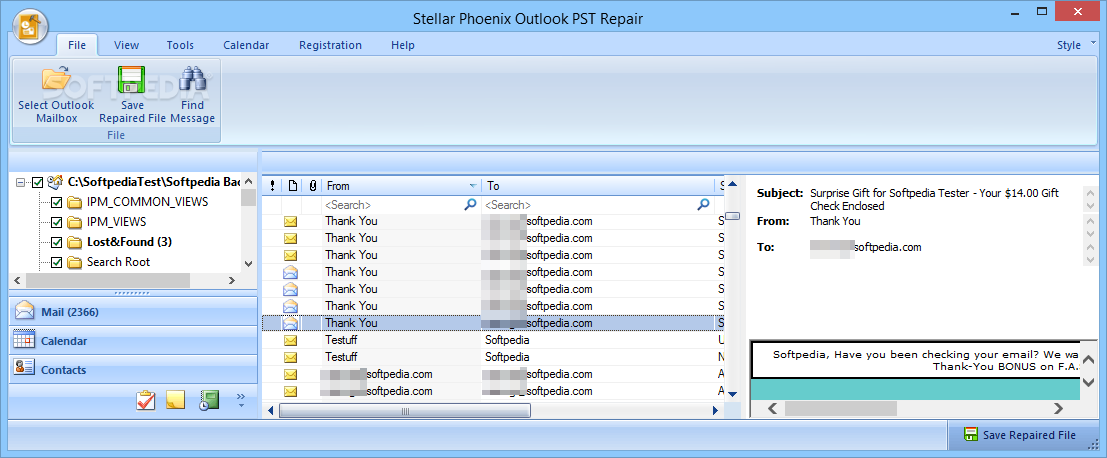
Task: Select the Contacts navigation pane button
Action: [x=133, y=369]
